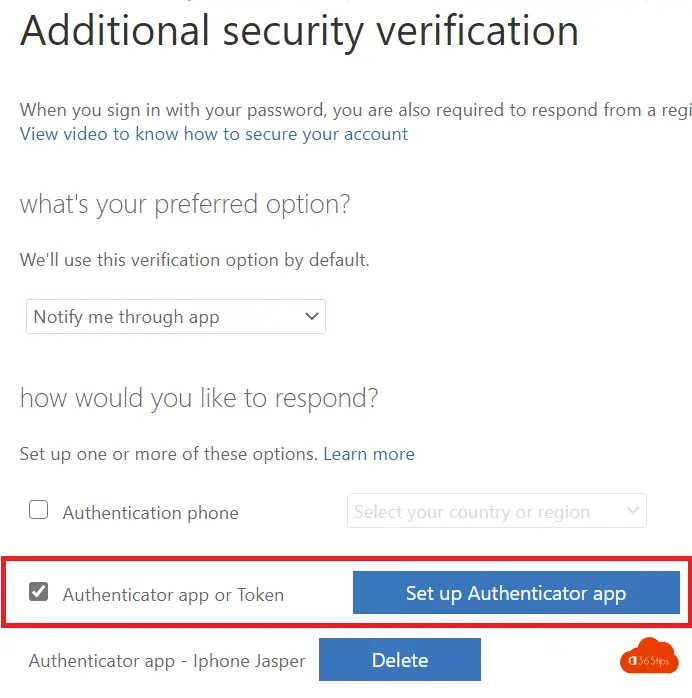Screen dimensions: 692x698
Task: Click the 'what's your preferred option?' heading
Action: pyautogui.click(x=185, y=205)
